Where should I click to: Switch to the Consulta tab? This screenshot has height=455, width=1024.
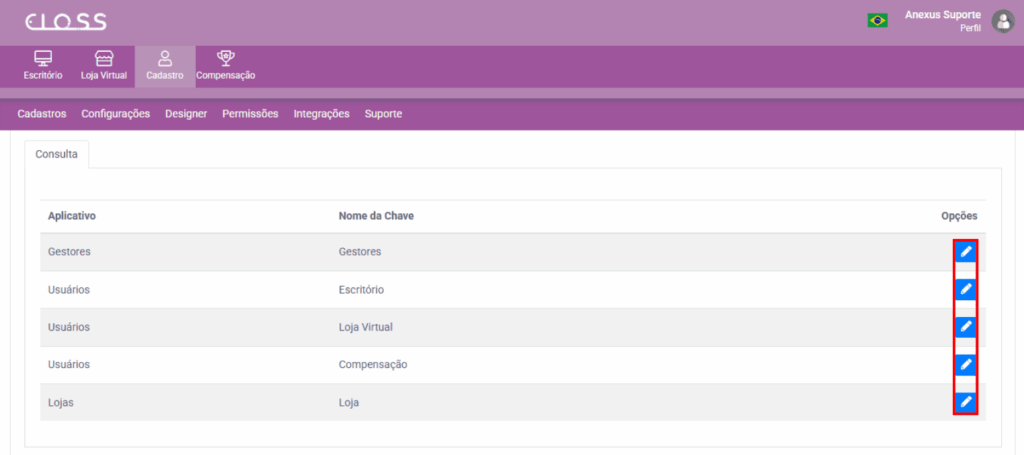[57, 154]
